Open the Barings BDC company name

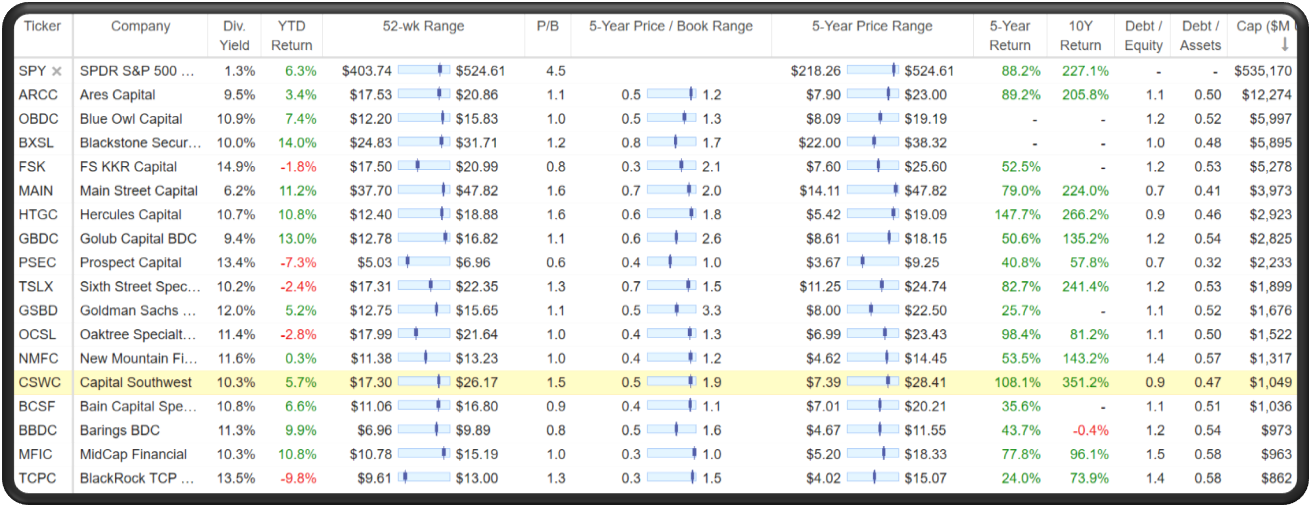(x=120, y=430)
